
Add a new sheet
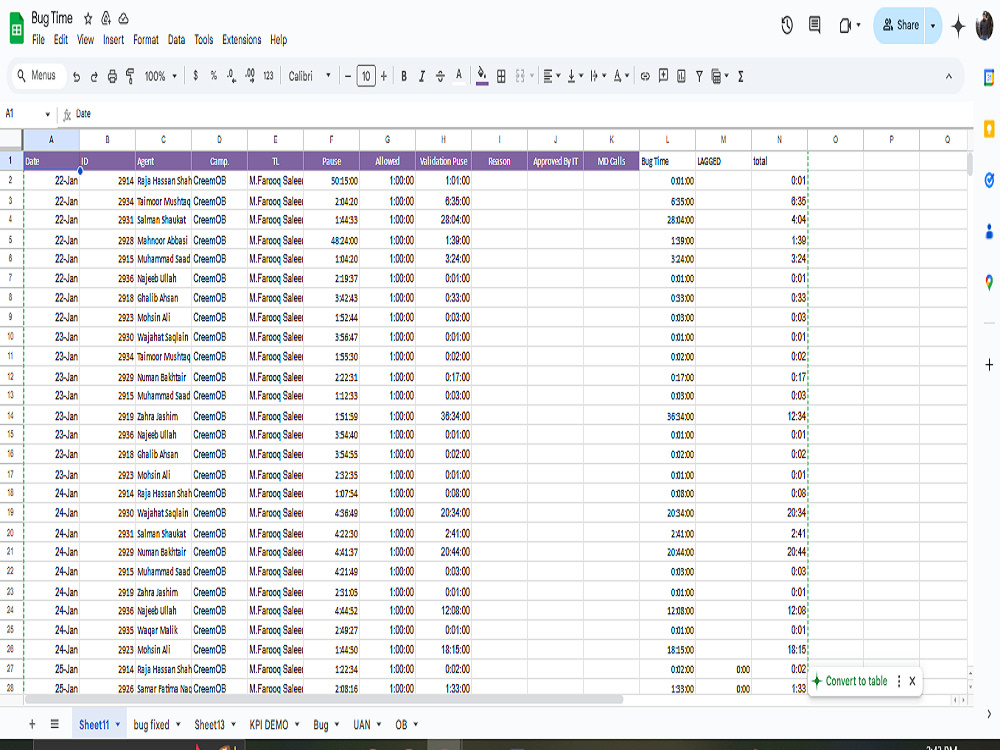[33, 724]
